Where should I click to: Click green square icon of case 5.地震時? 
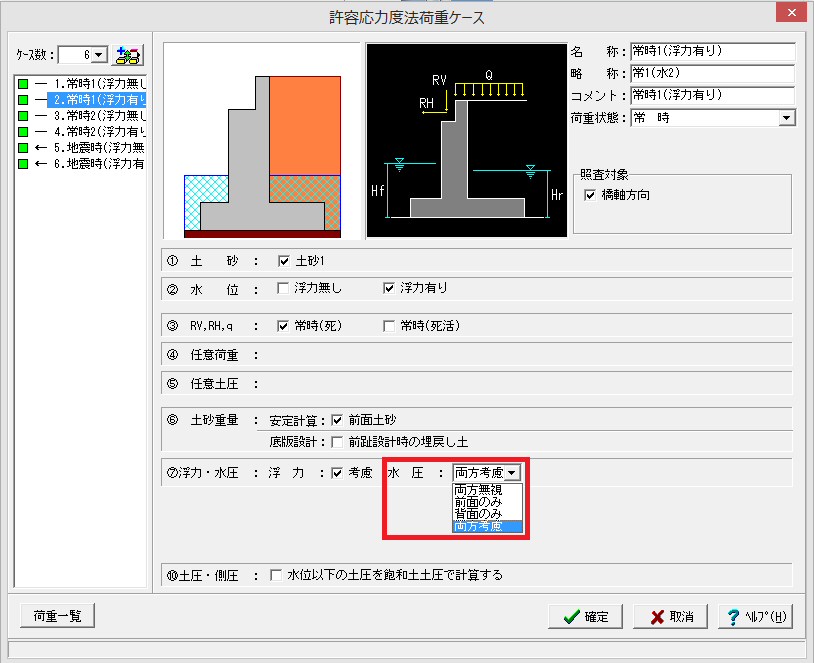(x=23, y=148)
